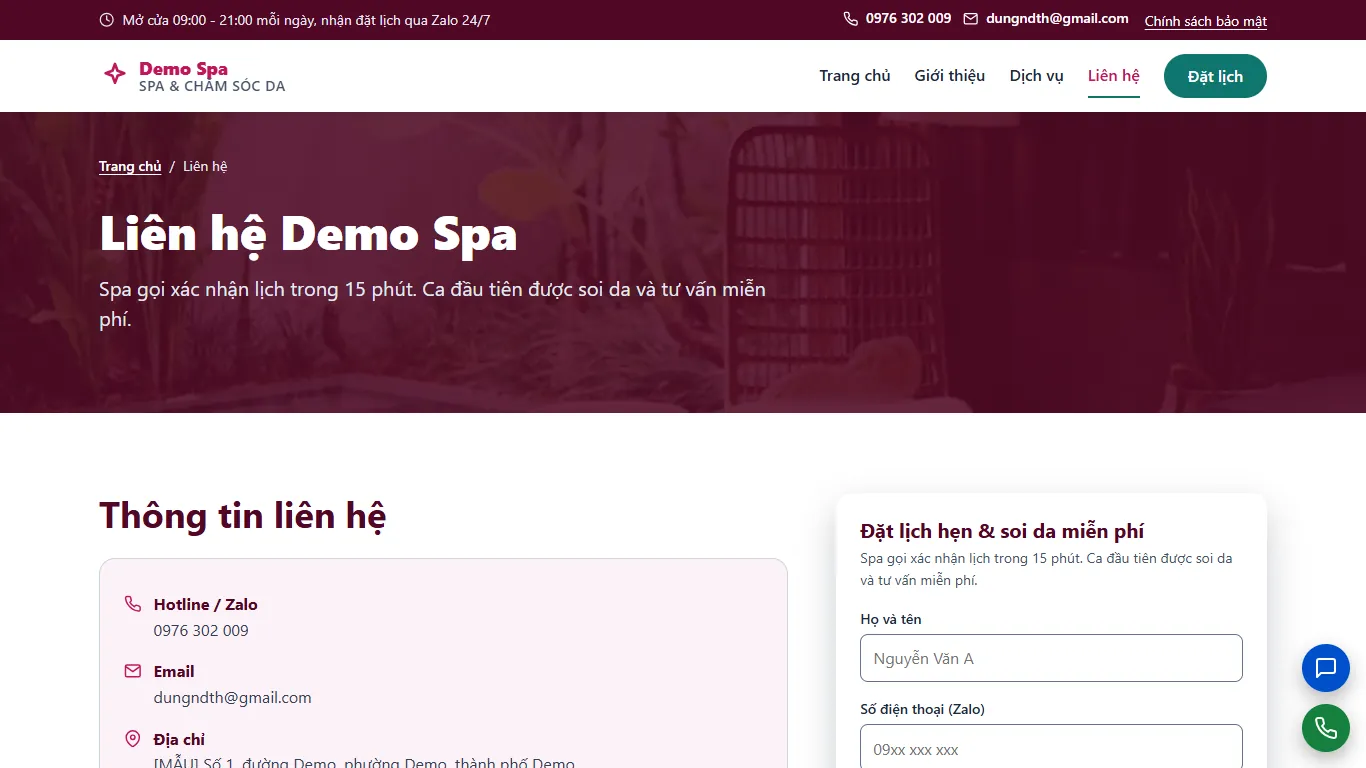Click the 0976 302 009 hotline number in contact card
Image resolution: width=1366 pixels, height=768 pixels.
(201, 631)
